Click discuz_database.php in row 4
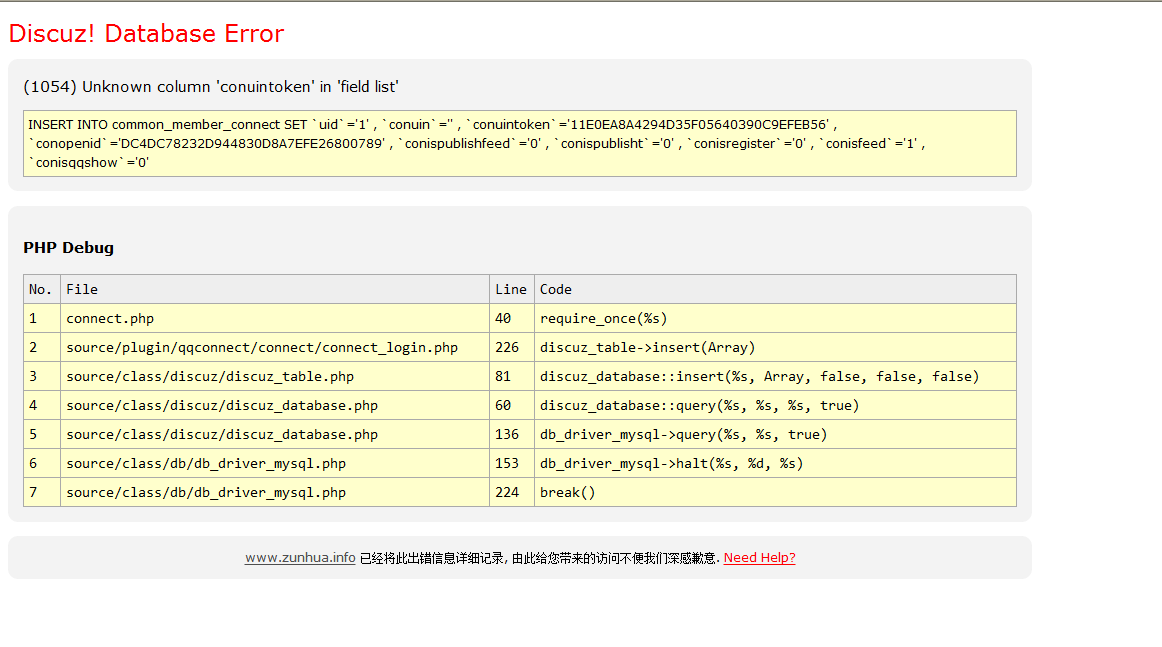Image resolution: width=1162 pixels, height=647 pixels. (x=222, y=405)
